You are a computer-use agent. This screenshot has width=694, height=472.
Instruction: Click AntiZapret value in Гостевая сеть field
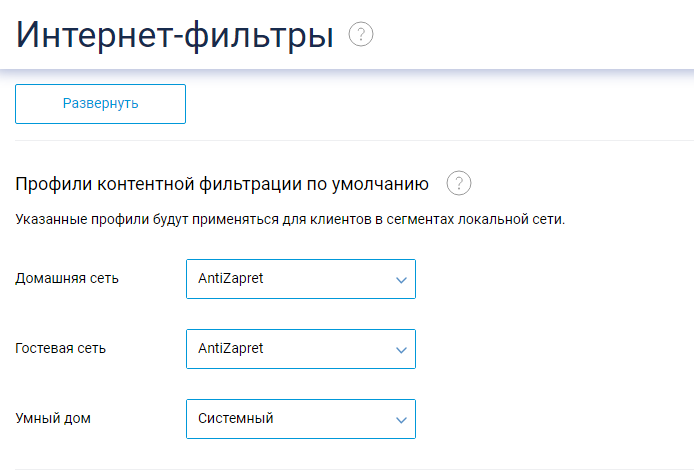[231, 348]
